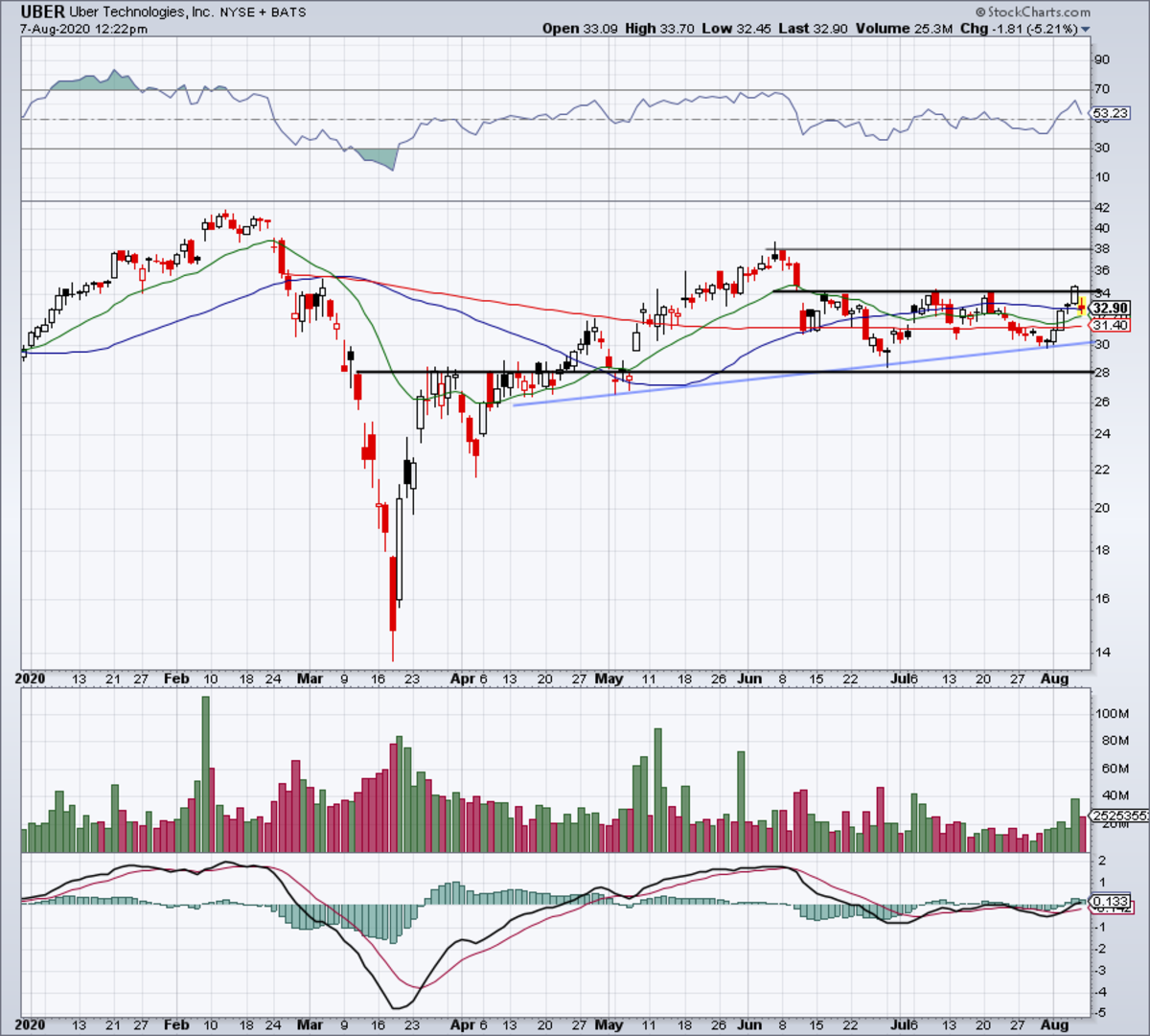Image resolution: width=1150 pixels, height=1036 pixels.
Task: Click the 'High 33.70' quote value
Action: click(x=659, y=29)
